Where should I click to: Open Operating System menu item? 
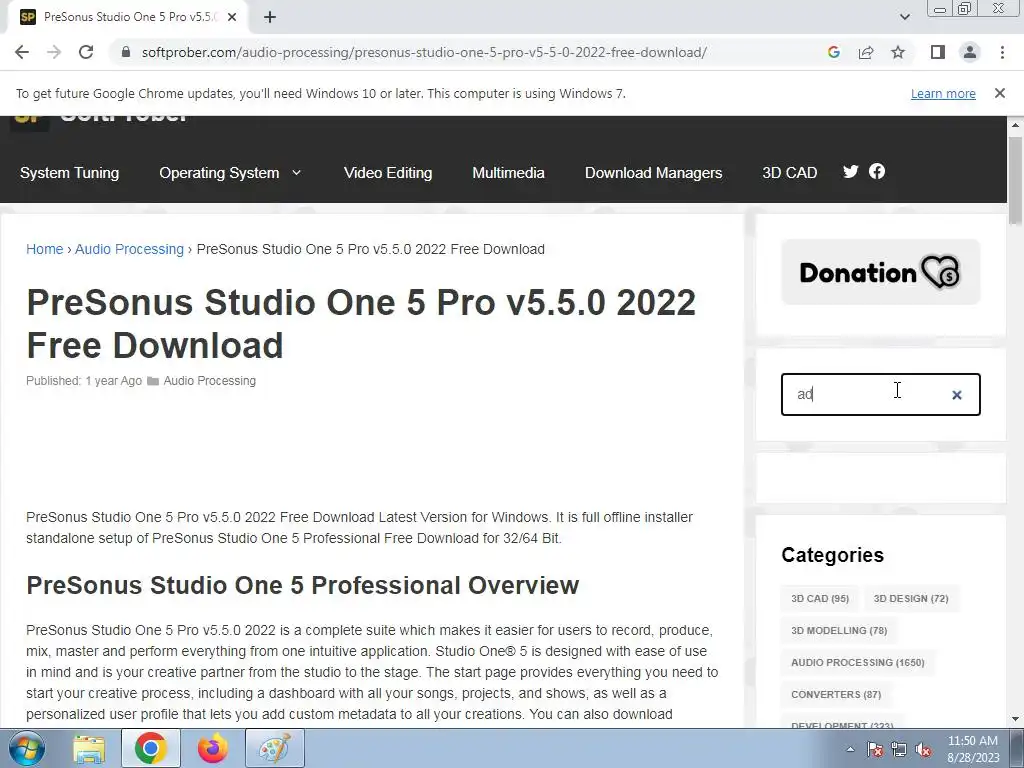pyautogui.click(x=219, y=173)
